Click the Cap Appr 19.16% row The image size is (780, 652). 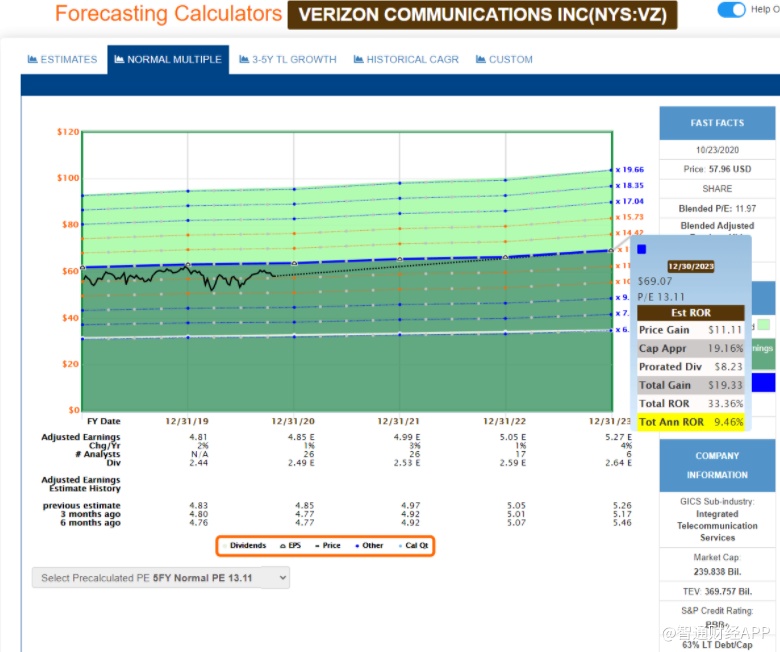(x=691, y=349)
